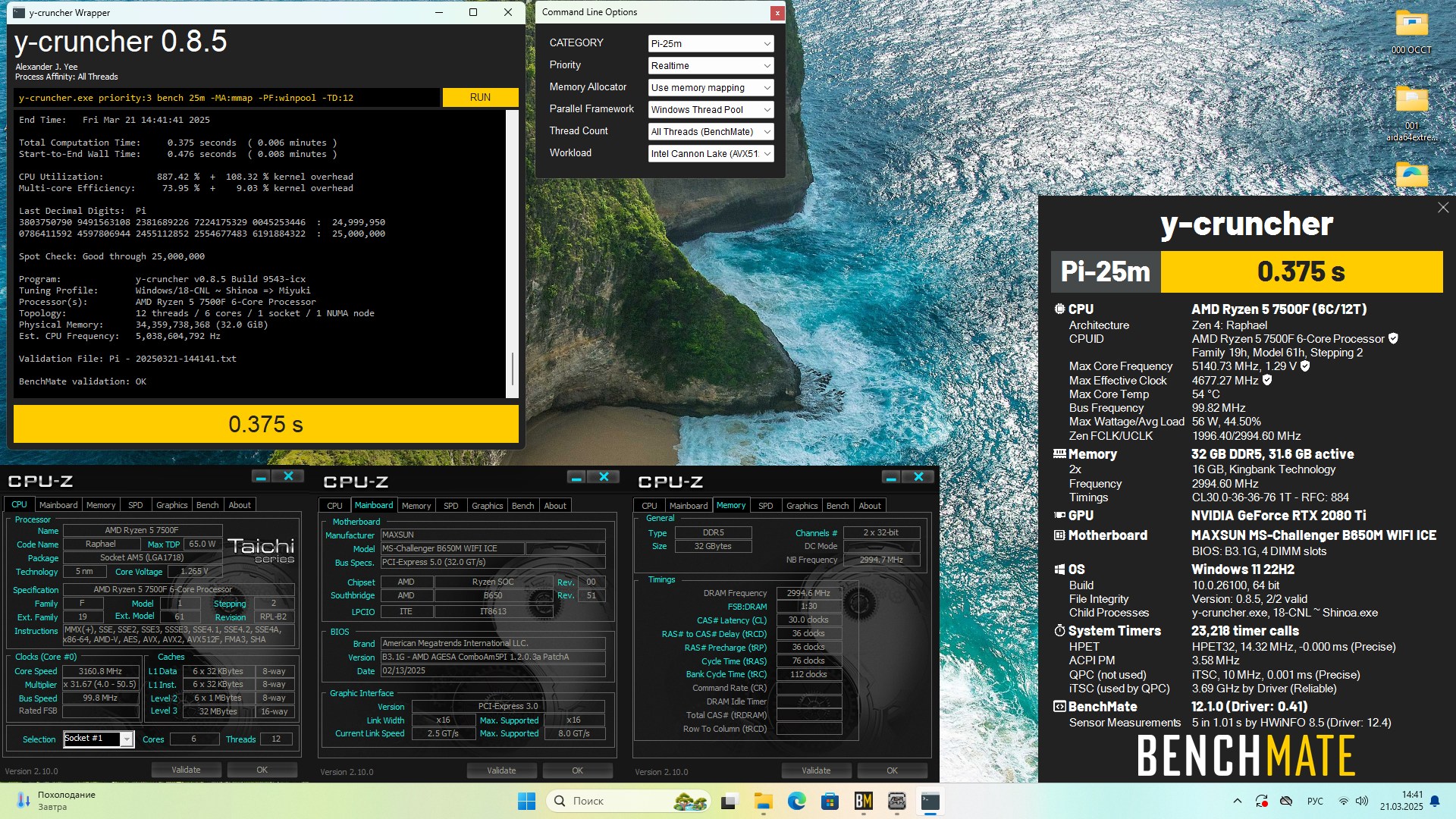Switch to the console terminal taskbar icon

[930, 801]
